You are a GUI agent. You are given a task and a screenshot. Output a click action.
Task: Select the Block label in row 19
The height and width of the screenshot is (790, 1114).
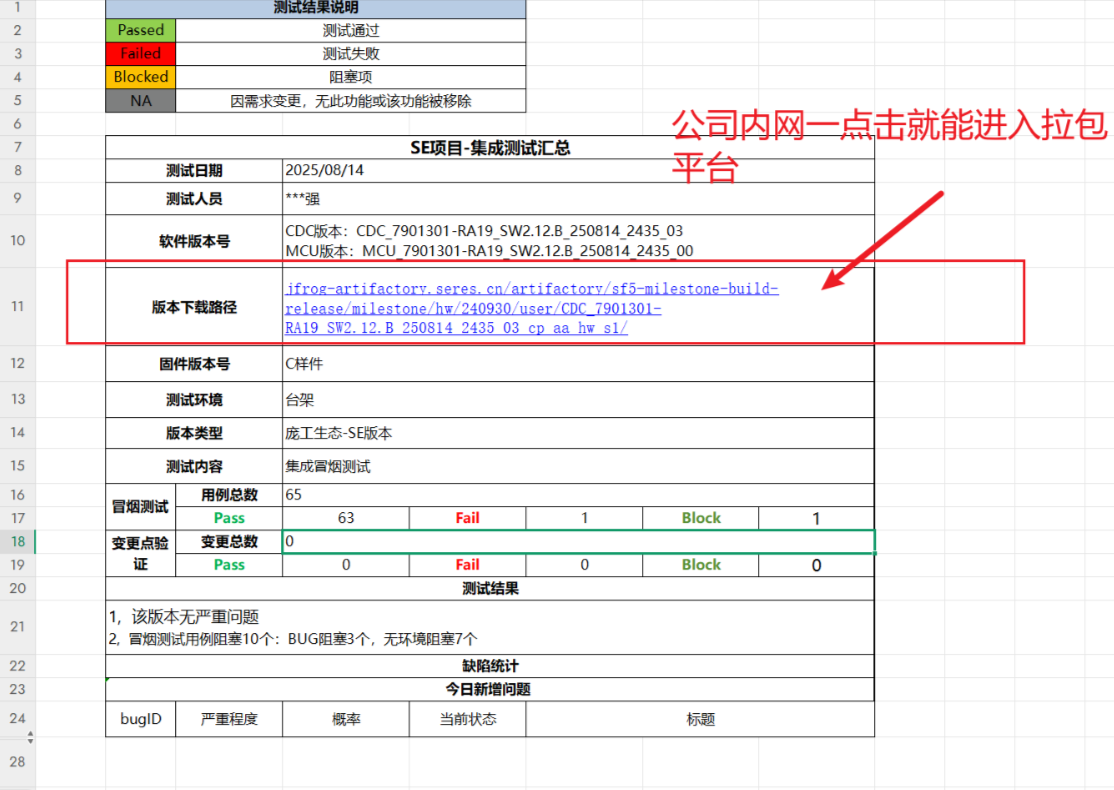point(701,565)
